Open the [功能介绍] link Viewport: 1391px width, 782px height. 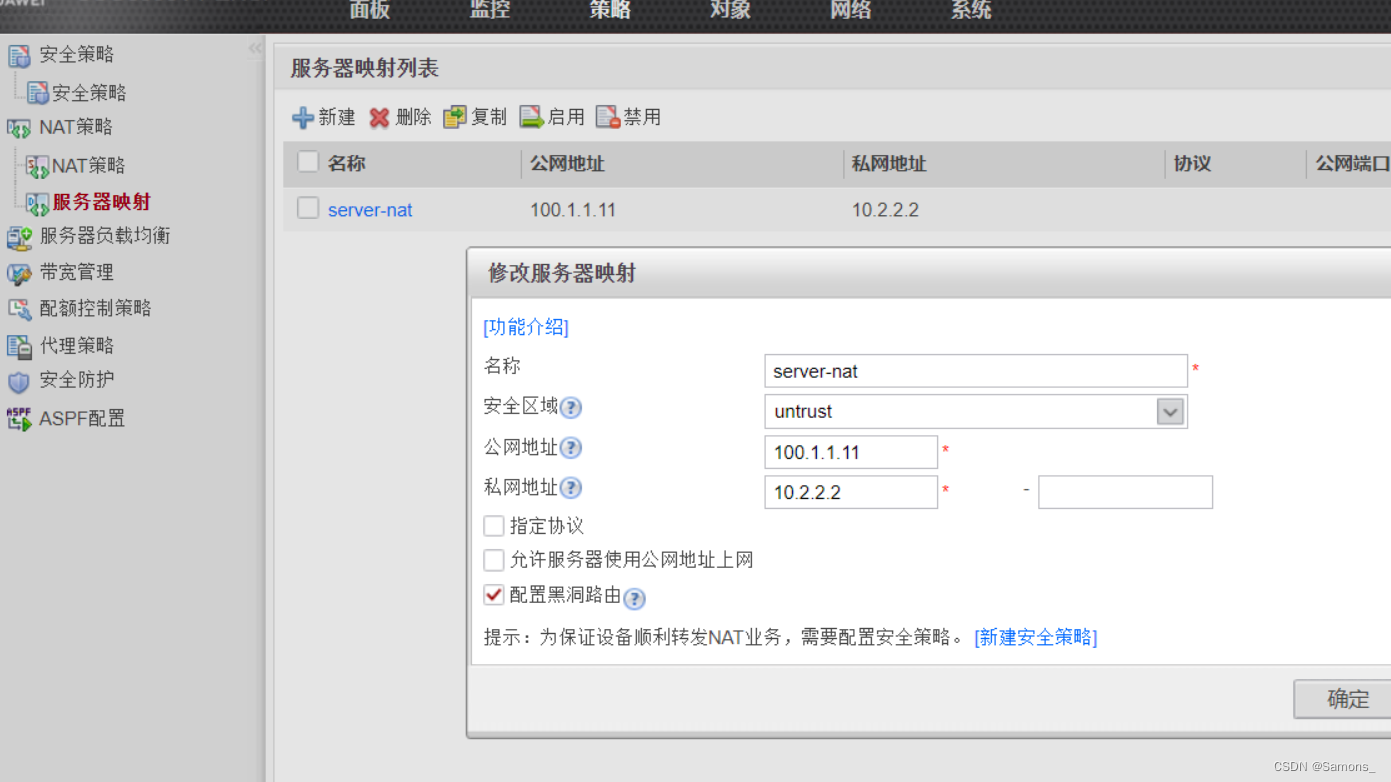(x=526, y=327)
